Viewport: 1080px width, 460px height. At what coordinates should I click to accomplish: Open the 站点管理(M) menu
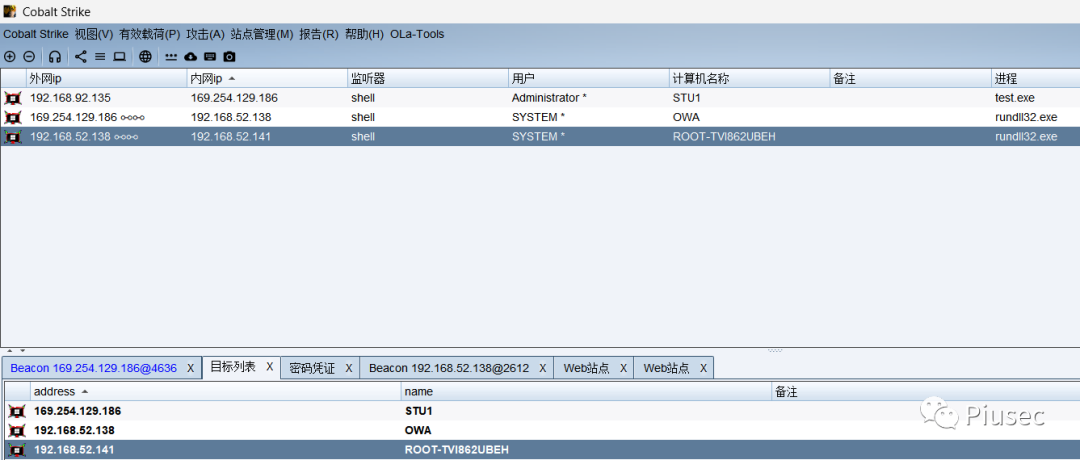[x=262, y=34]
